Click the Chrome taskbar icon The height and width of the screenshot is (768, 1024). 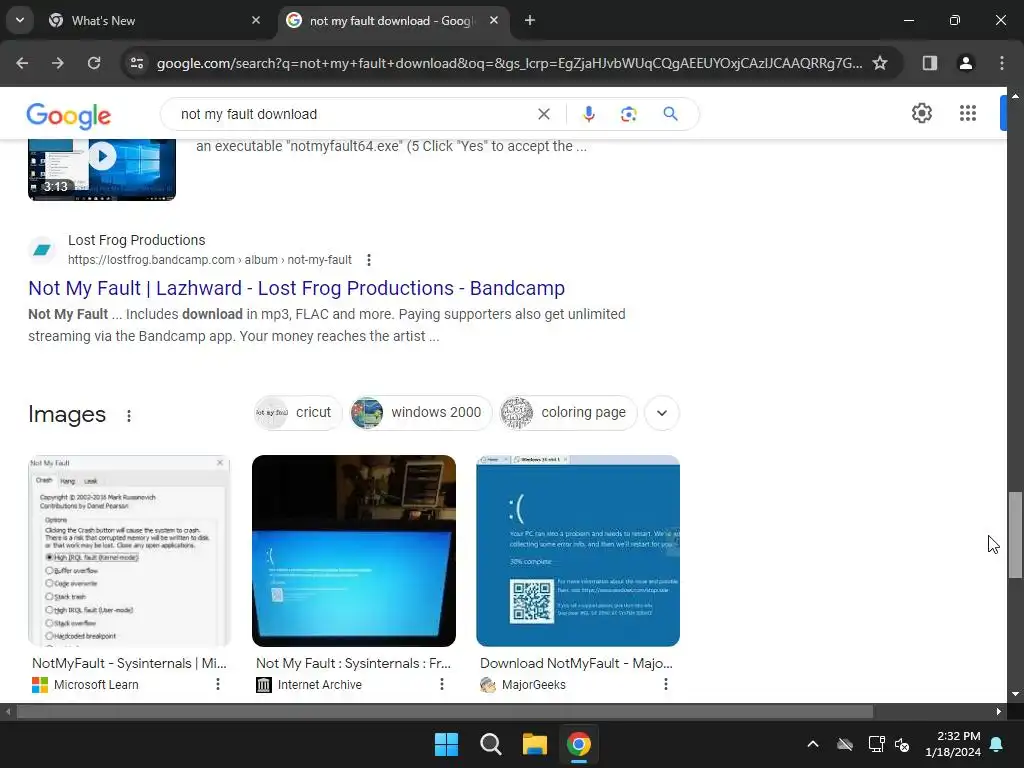[x=579, y=744]
